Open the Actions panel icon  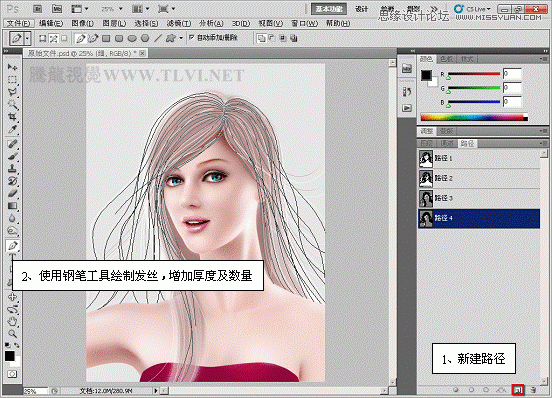point(407,108)
